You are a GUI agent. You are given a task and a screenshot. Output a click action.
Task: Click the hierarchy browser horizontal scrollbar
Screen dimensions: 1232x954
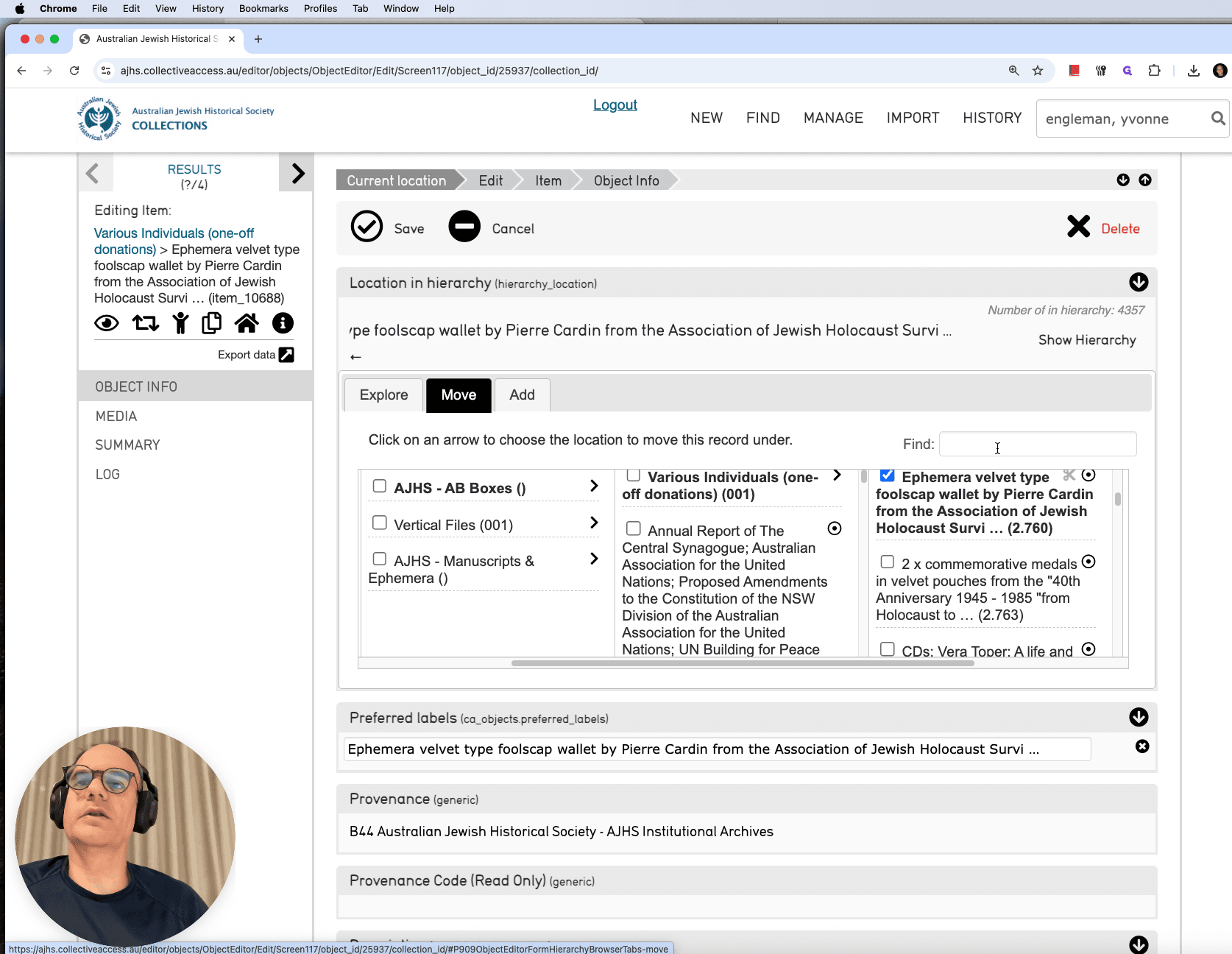[x=743, y=663]
